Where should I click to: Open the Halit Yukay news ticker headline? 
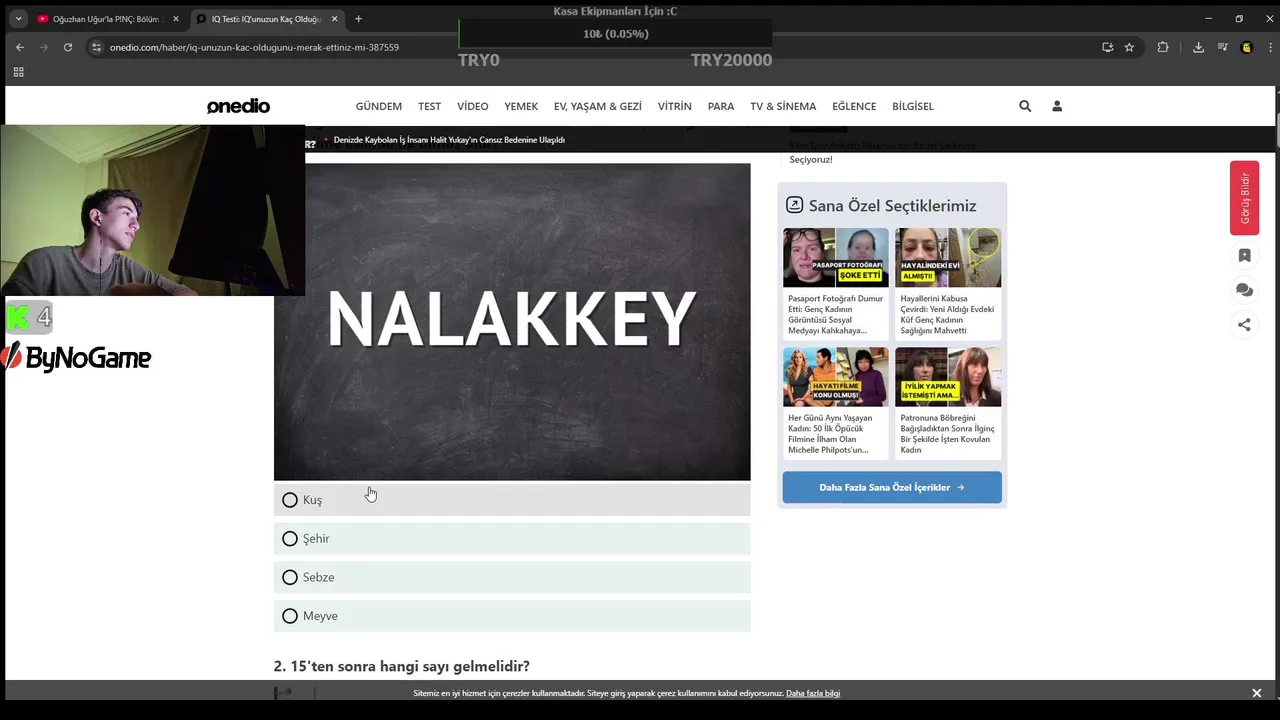click(449, 140)
